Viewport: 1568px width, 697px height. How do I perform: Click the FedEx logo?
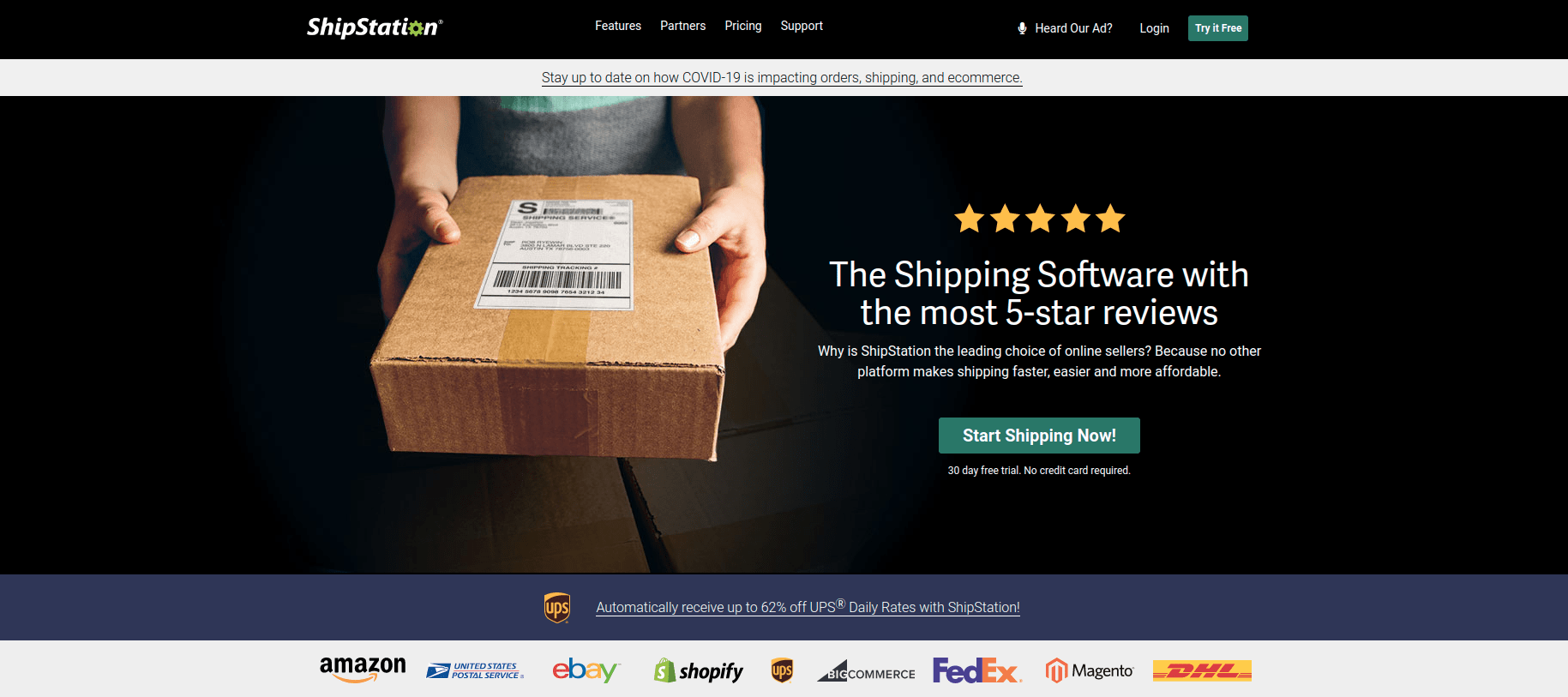(x=977, y=670)
